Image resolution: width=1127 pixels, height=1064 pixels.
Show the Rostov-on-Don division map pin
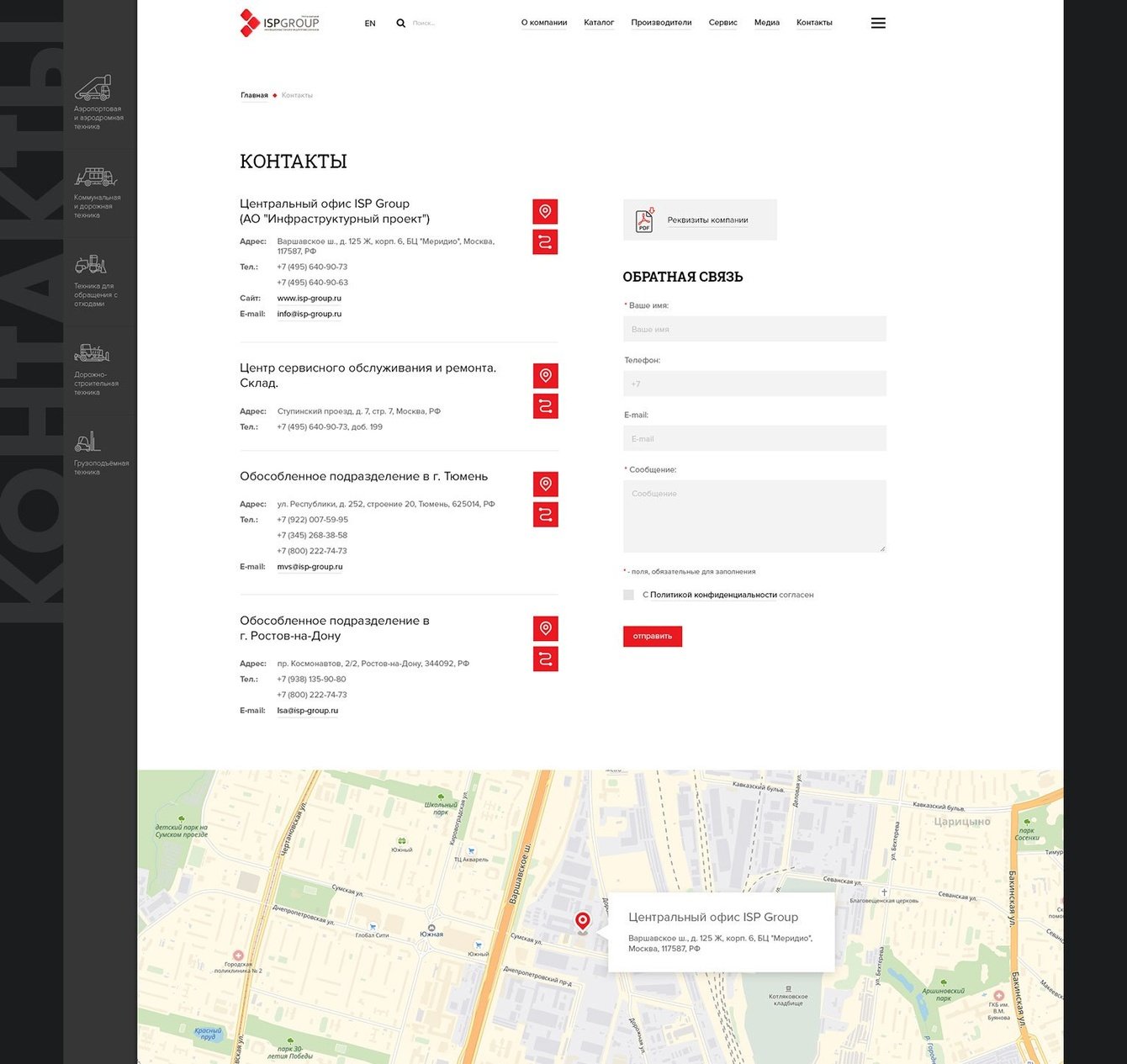click(545, 628)
